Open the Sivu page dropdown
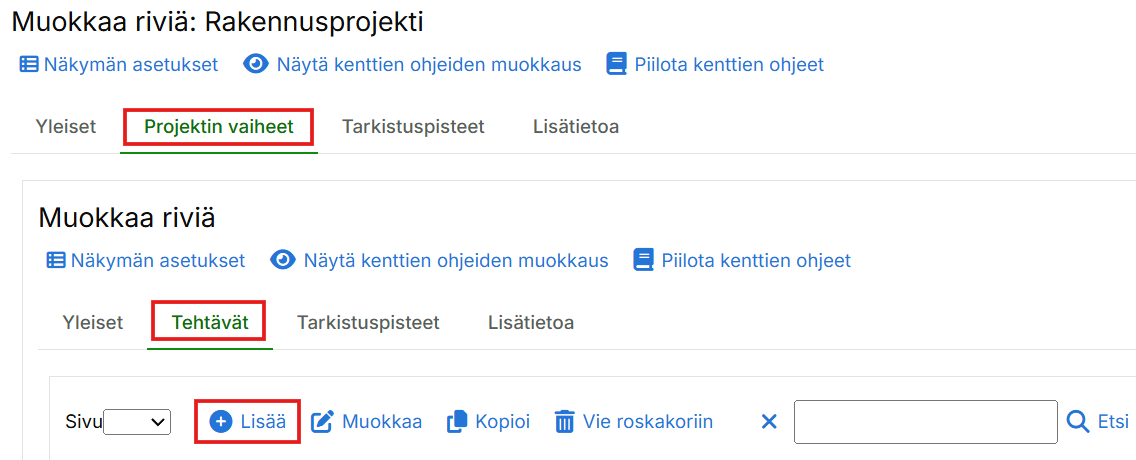Image resolution: width=1136 pixels, height=460 pixels. [x=138, y=423]
